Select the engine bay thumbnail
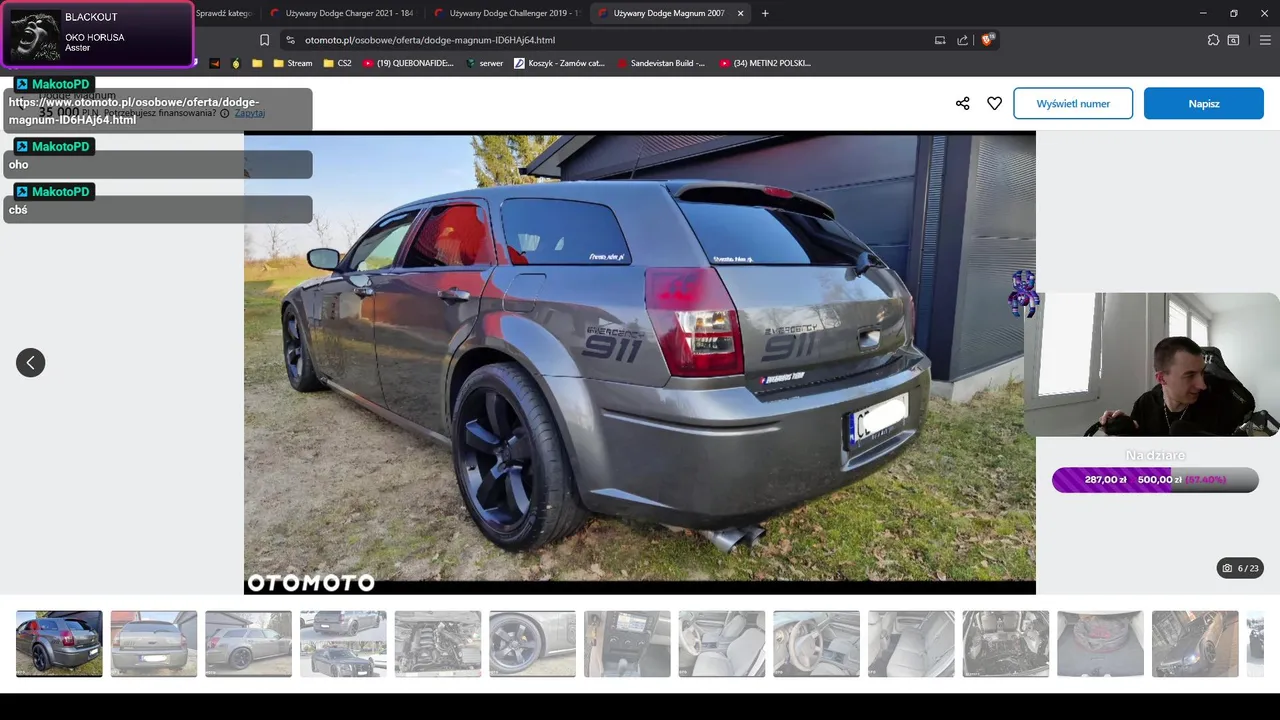 (437, 643)
